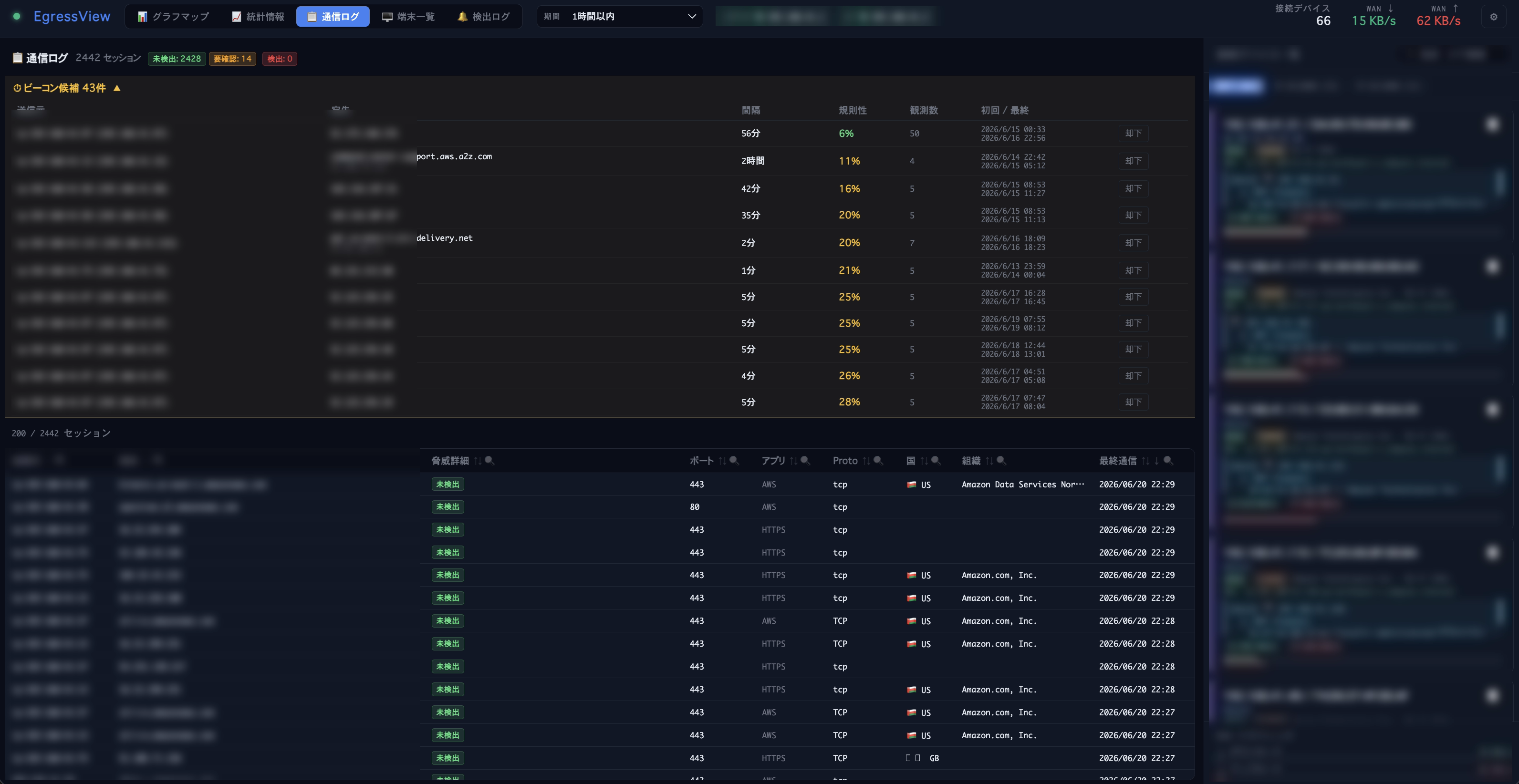Click the WAN download 15 KB/s value
Viewport: 1519px width, 784px height.
coord(1374,21)
